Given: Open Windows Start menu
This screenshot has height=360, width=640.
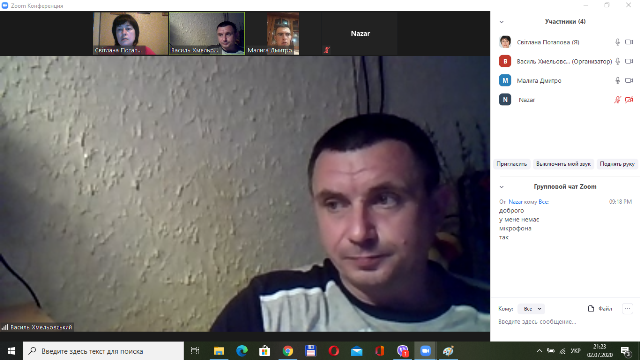Looking at the screenshot, I should (11, 351).
